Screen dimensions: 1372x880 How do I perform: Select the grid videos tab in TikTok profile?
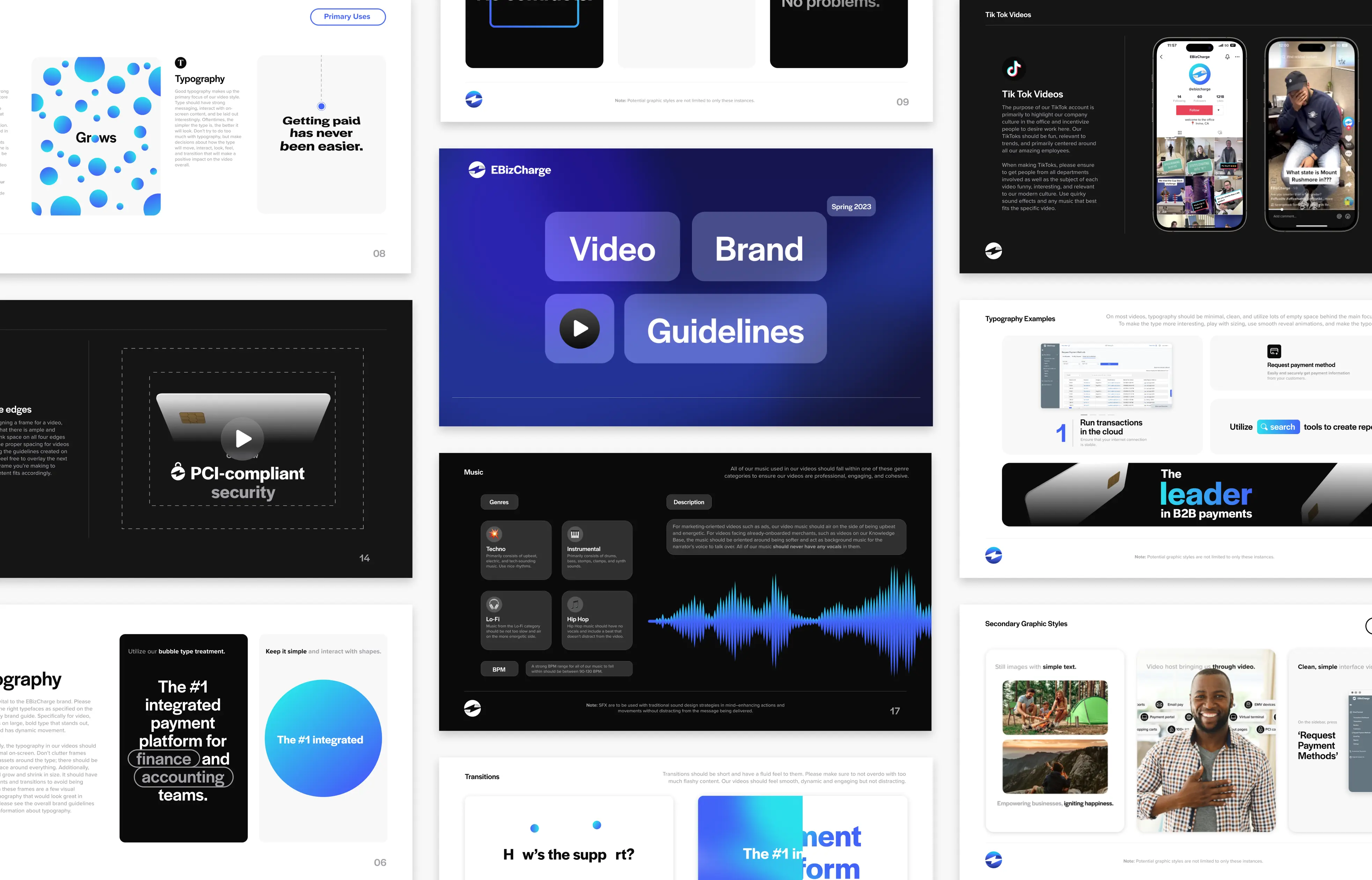(1180, 133)
